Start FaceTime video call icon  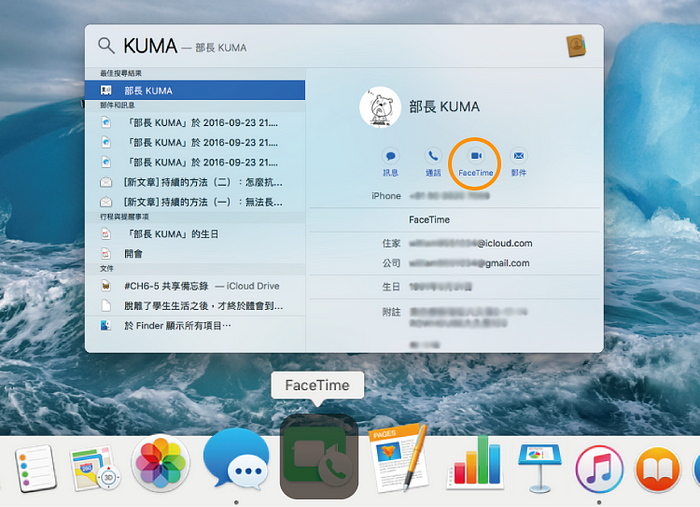[476, 156]
